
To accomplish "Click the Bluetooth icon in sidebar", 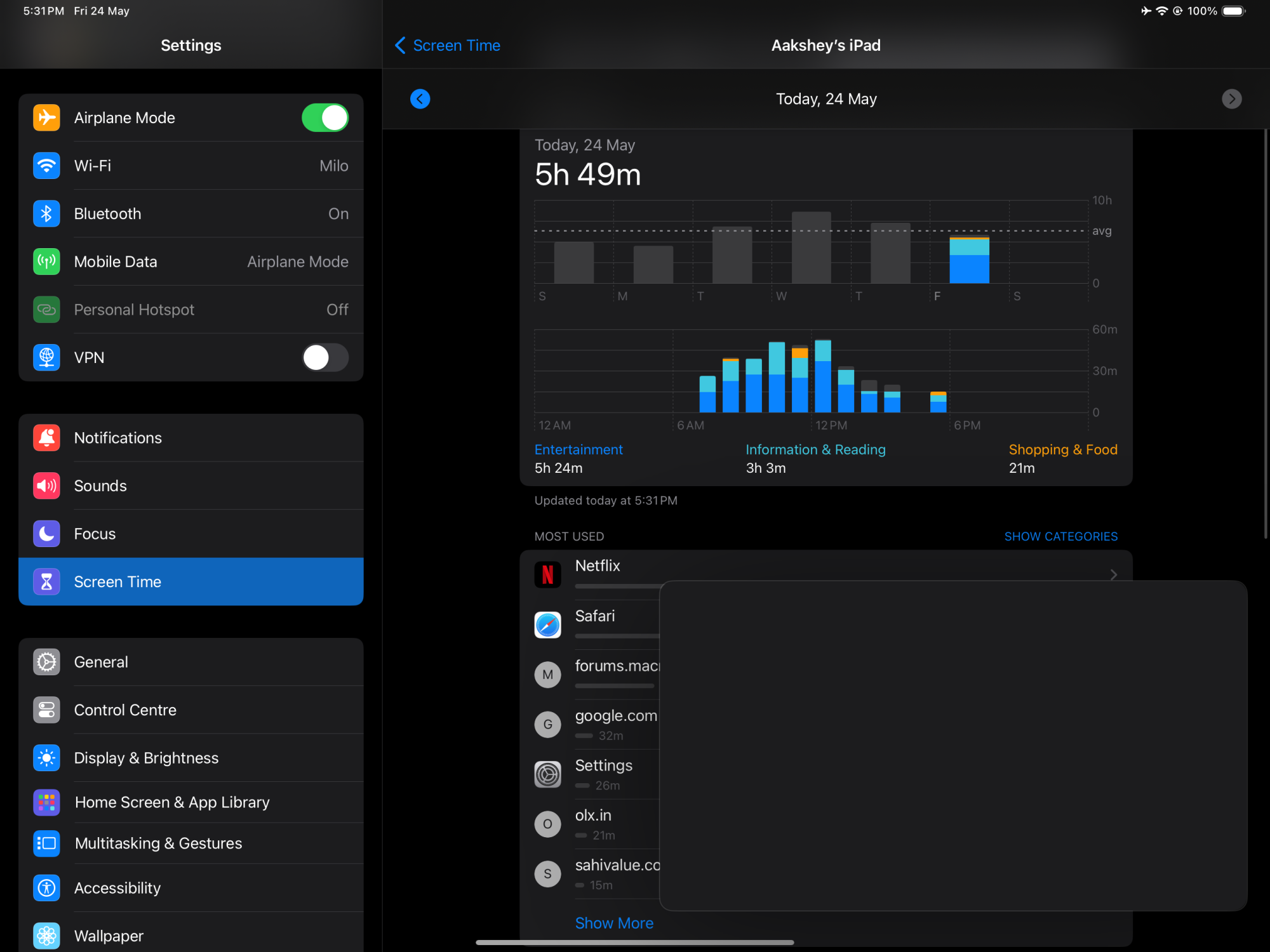I will pos(46,214).
